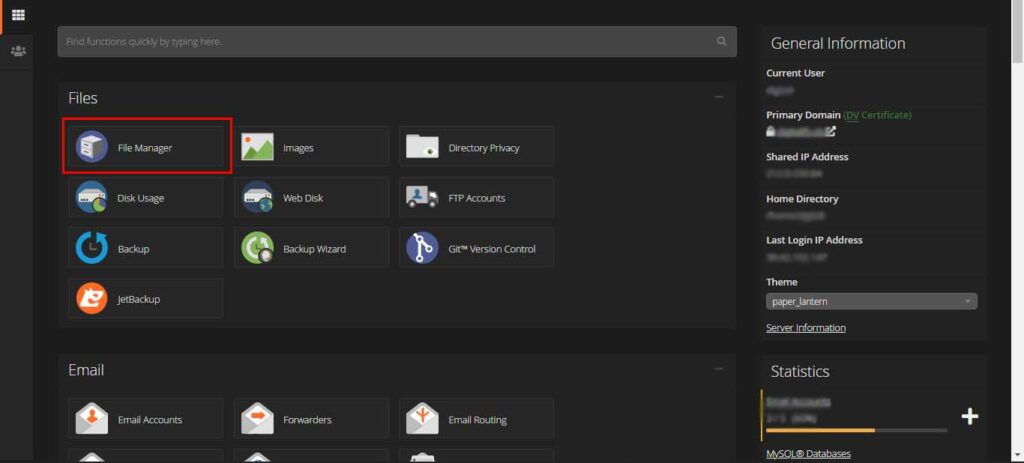Open the Server Information link
Screen dimensions: 1024x463
pos(806,328)
